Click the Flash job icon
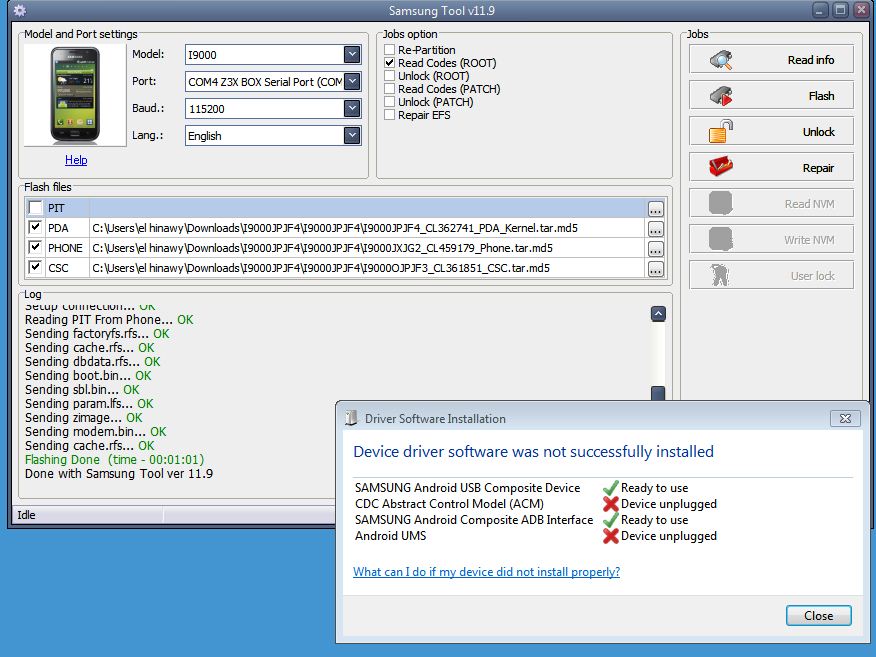Viewport: 876px width, 657px height. (x=721, y=96)
